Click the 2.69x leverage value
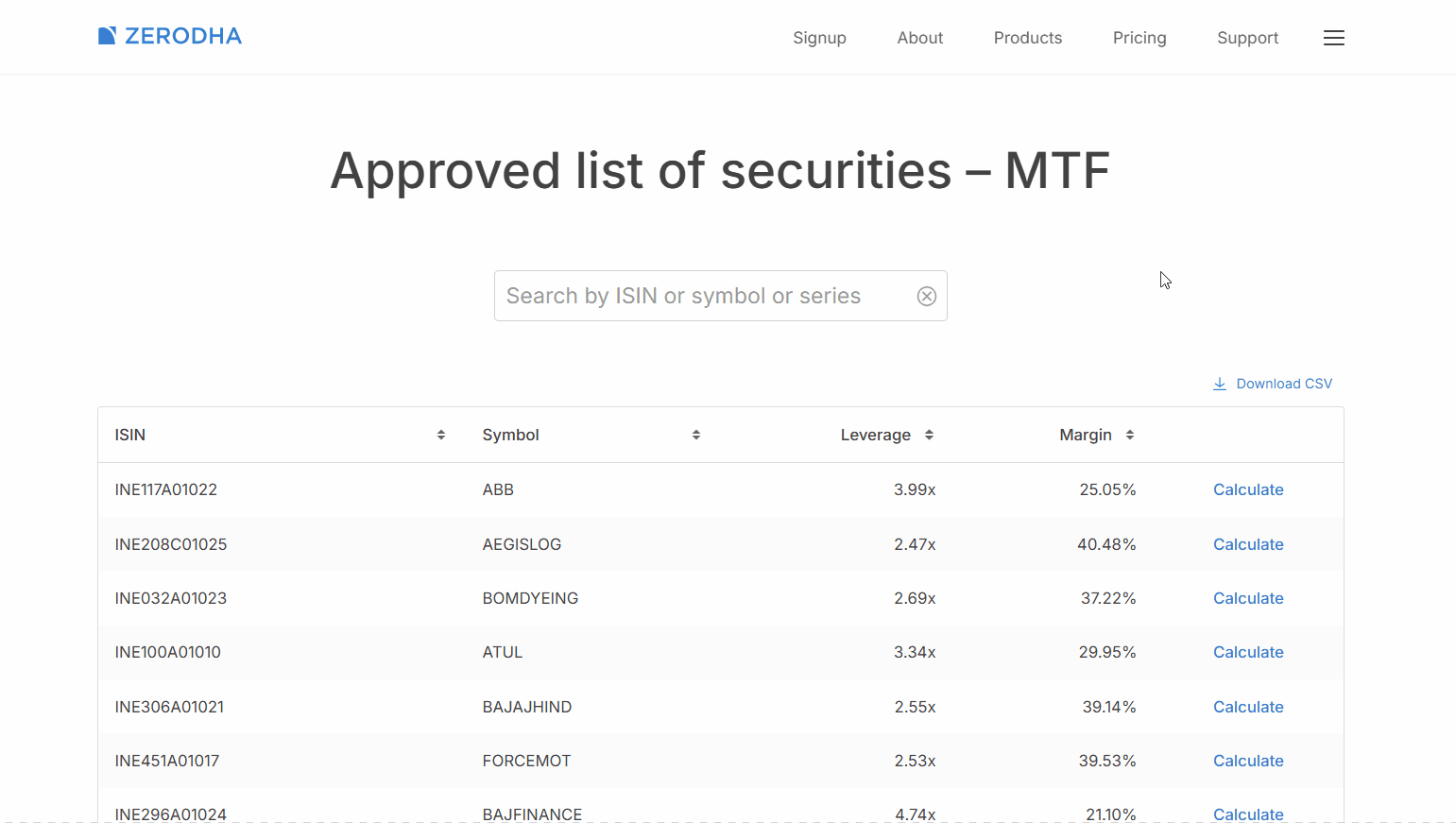 pos(915,598)
